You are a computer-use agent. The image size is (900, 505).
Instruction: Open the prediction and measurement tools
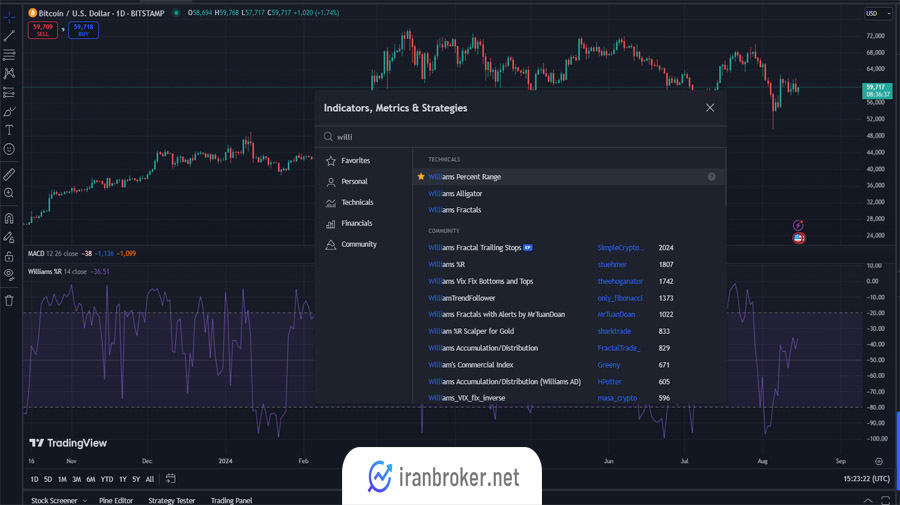[x=9, y=92]
